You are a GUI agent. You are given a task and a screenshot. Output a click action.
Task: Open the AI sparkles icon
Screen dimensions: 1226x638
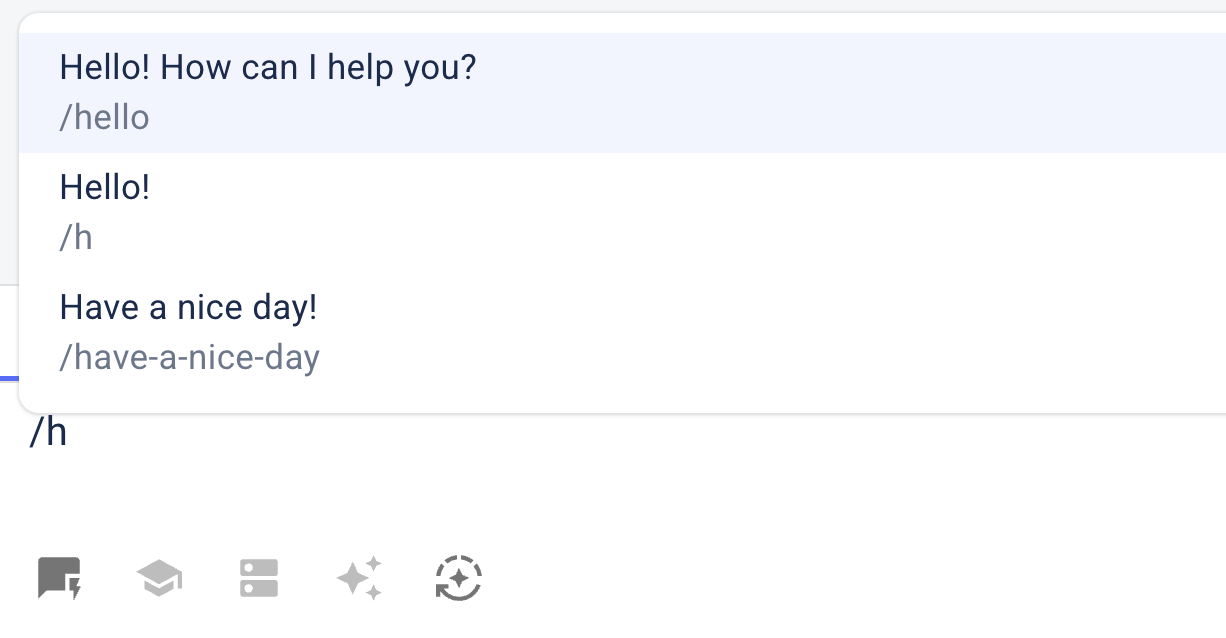click(x=359, y=578)
